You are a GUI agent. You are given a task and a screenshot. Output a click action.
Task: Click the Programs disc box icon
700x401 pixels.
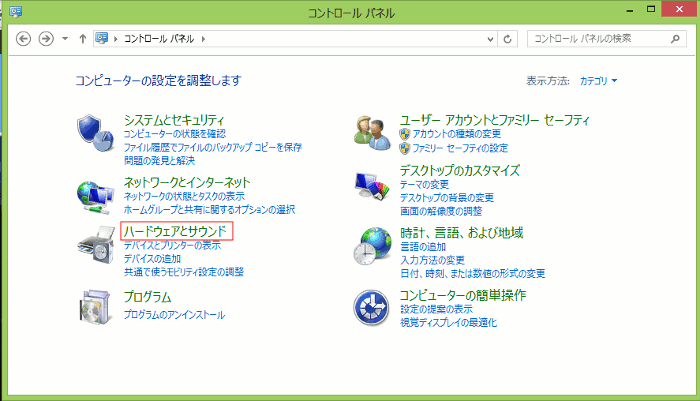(x=96, y=307)
